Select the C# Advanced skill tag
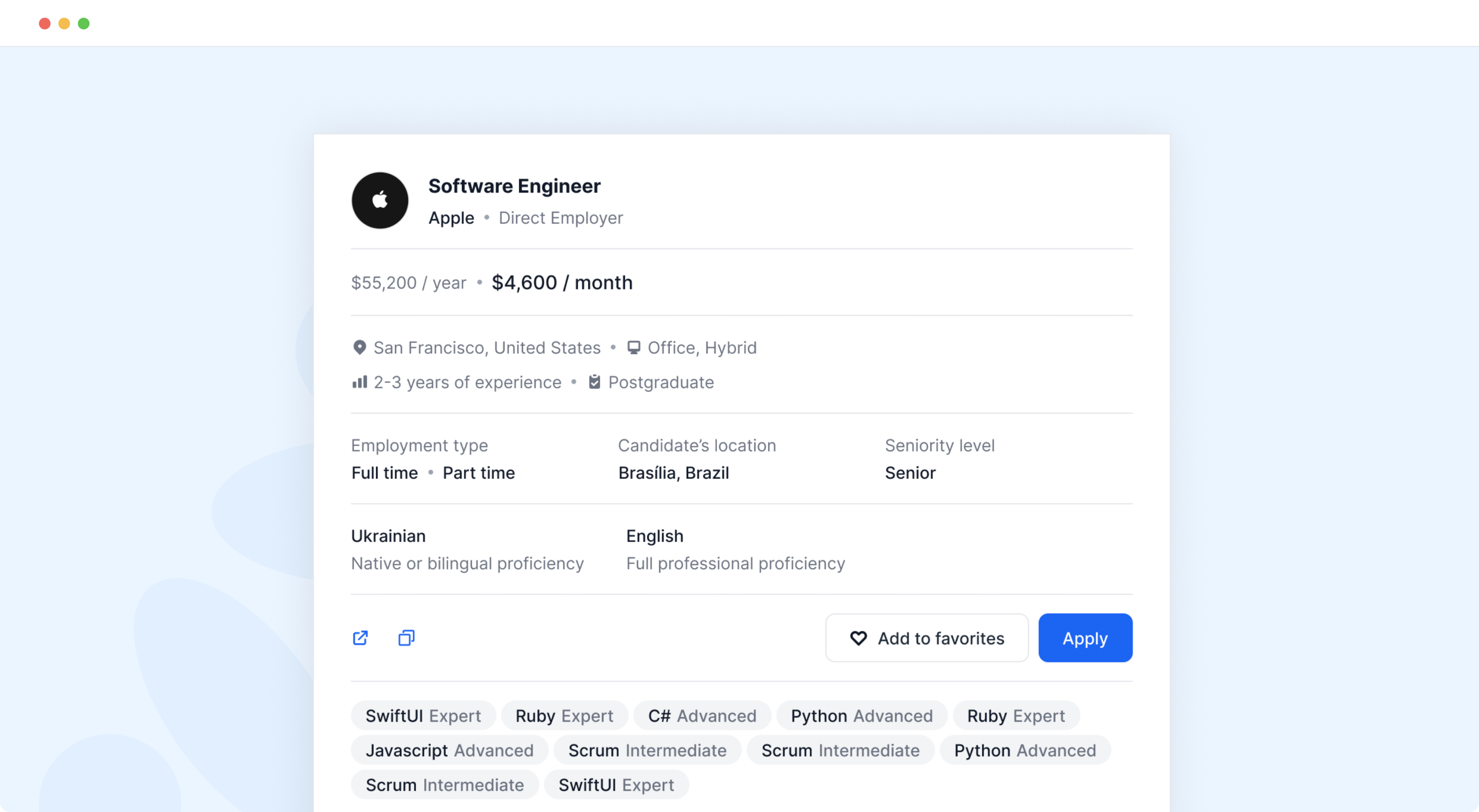The width and height of the screenshot is (1479, 812). [702, 716]
